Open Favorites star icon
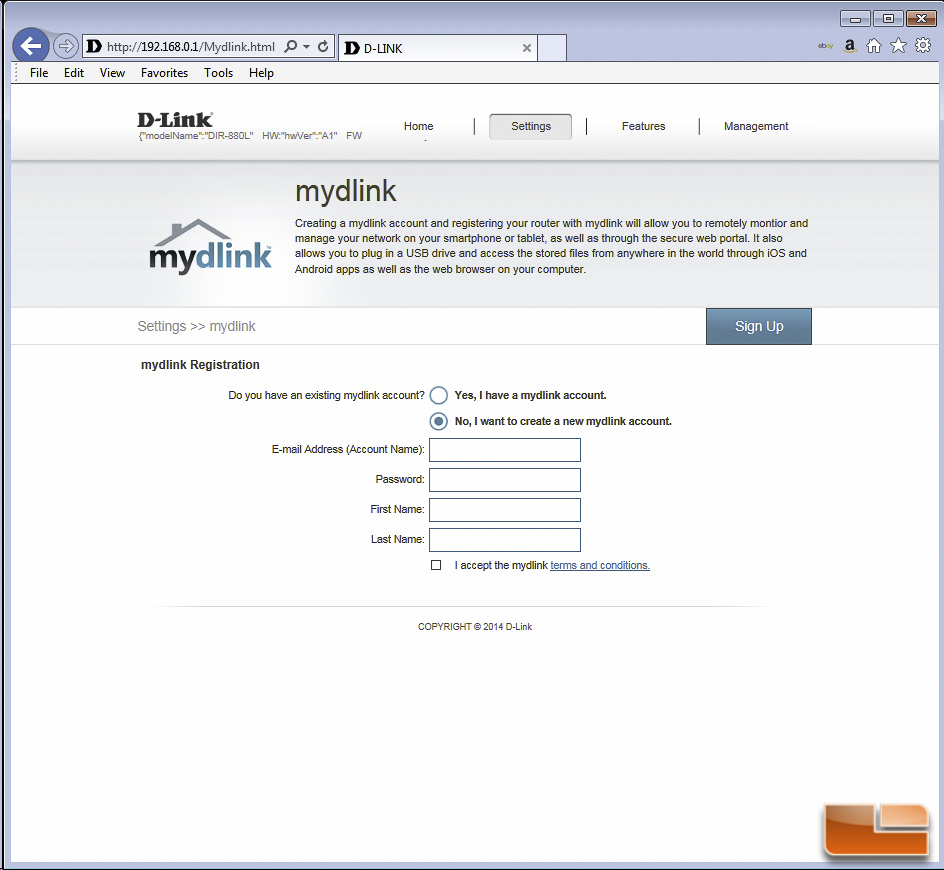Screen dimensions: 944x870 (898, 46)
